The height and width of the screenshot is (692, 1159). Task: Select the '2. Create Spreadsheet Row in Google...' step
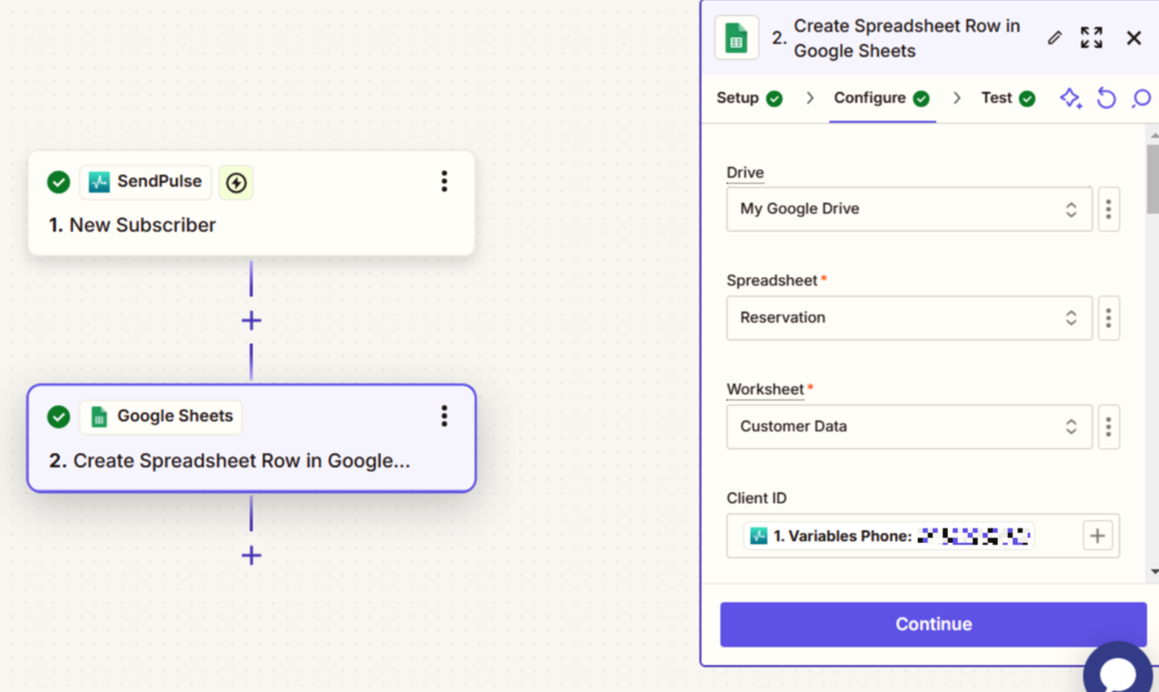coord(251,438)
